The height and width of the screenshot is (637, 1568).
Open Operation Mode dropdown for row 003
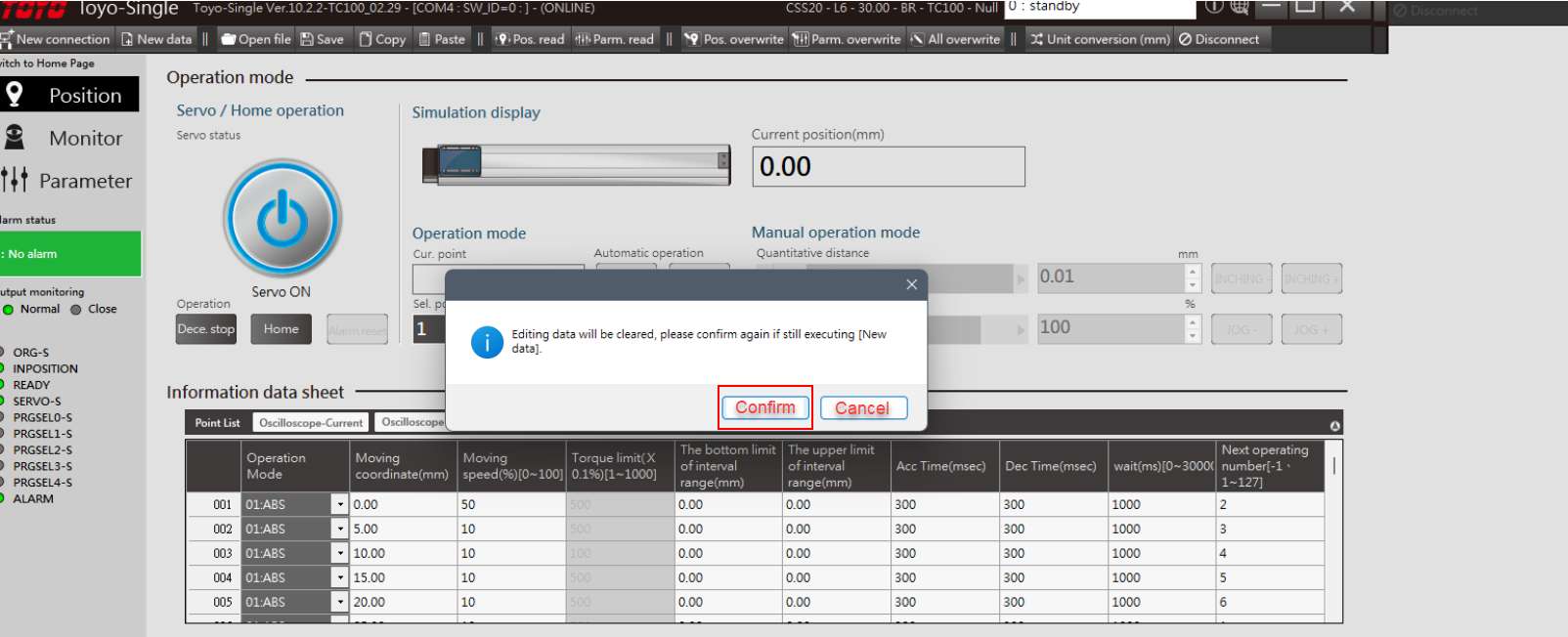tap(340, 553)
